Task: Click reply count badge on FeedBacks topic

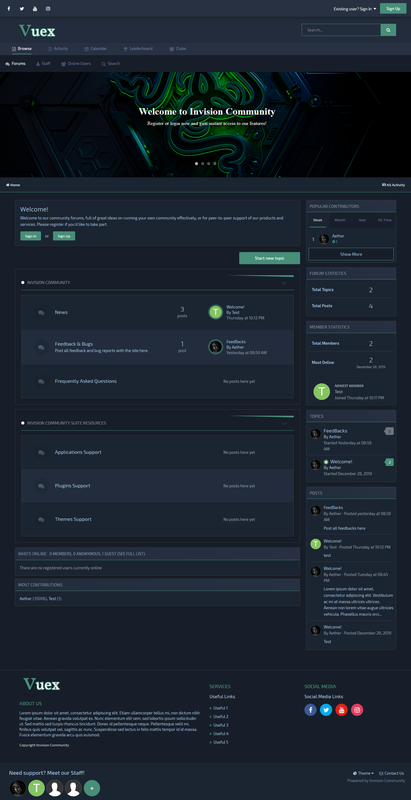Action: [390, 431]
